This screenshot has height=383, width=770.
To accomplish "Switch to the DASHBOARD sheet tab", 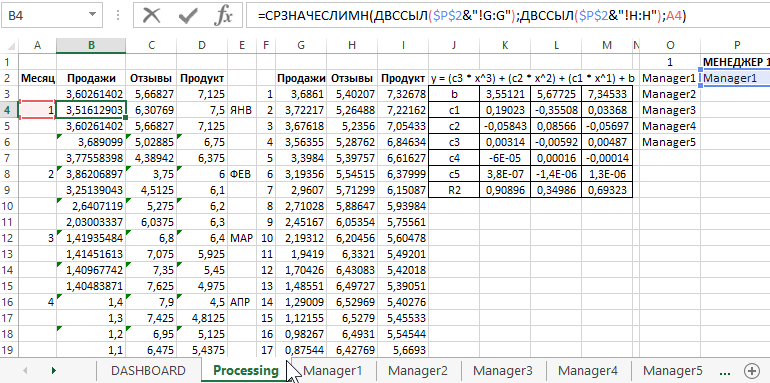I will [x=148, y=370].
